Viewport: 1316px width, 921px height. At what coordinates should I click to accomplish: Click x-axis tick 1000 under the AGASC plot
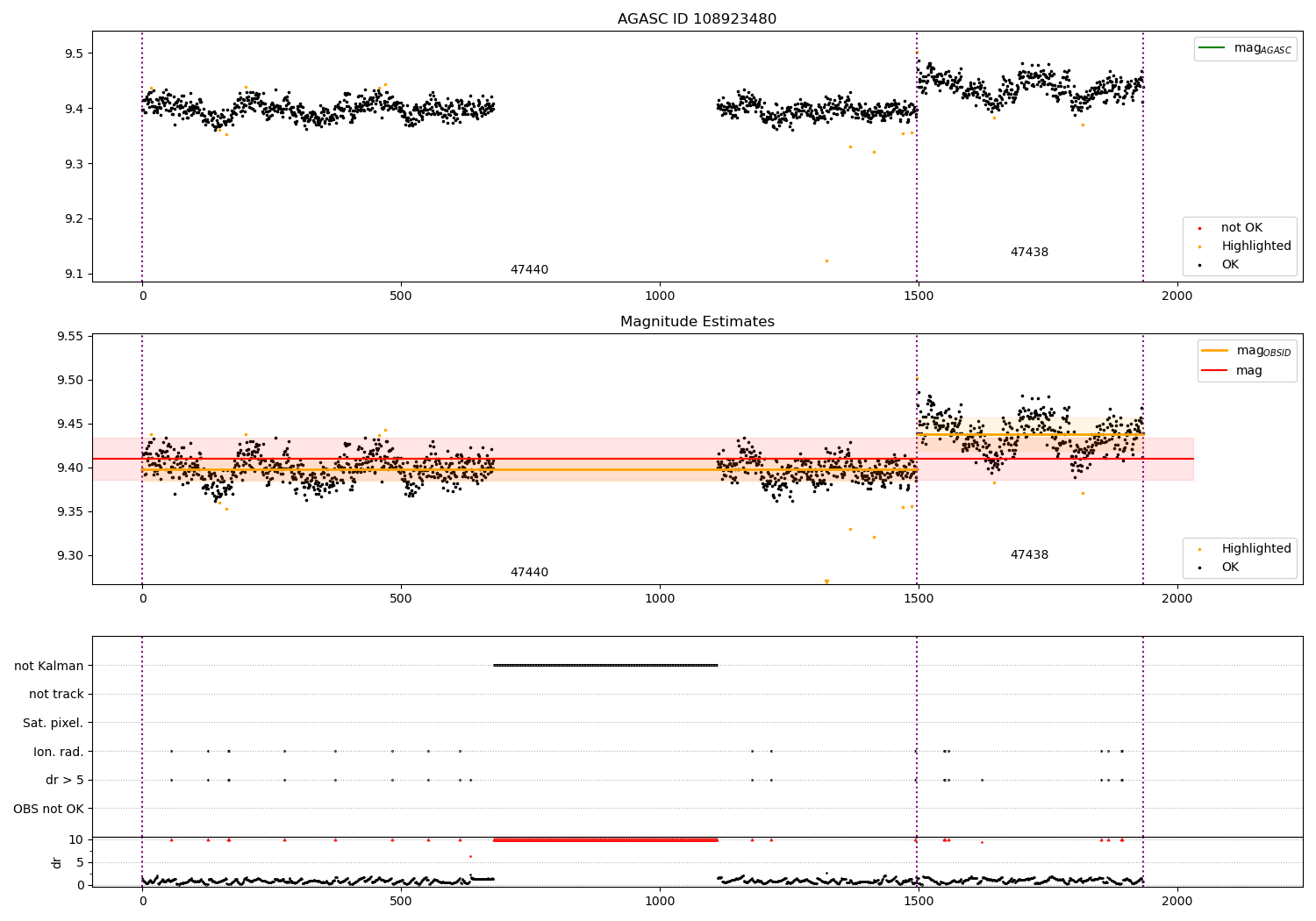tap(660, 296)
